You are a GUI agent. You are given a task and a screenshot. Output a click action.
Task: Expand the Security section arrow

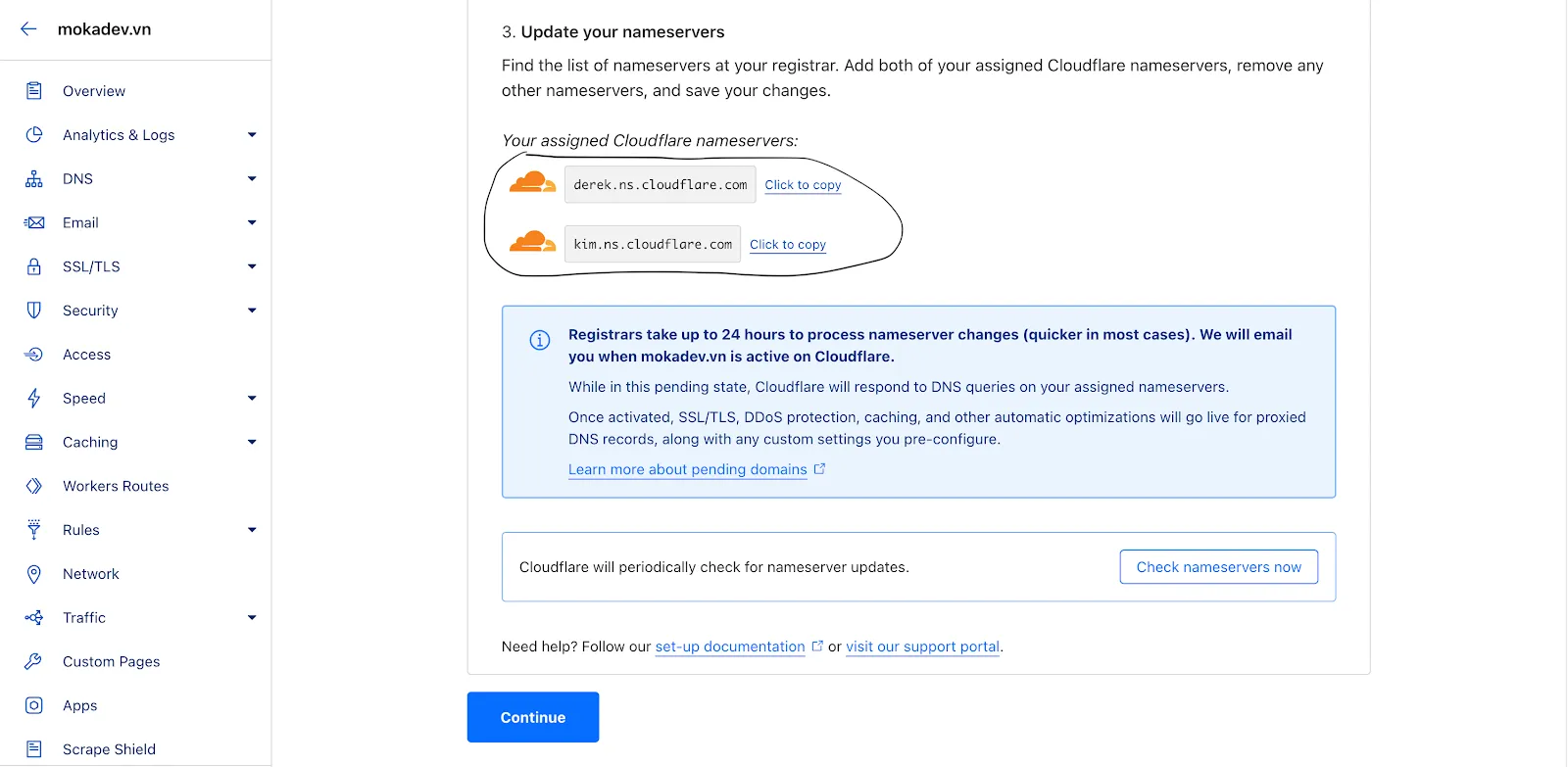tap(252, 311)
